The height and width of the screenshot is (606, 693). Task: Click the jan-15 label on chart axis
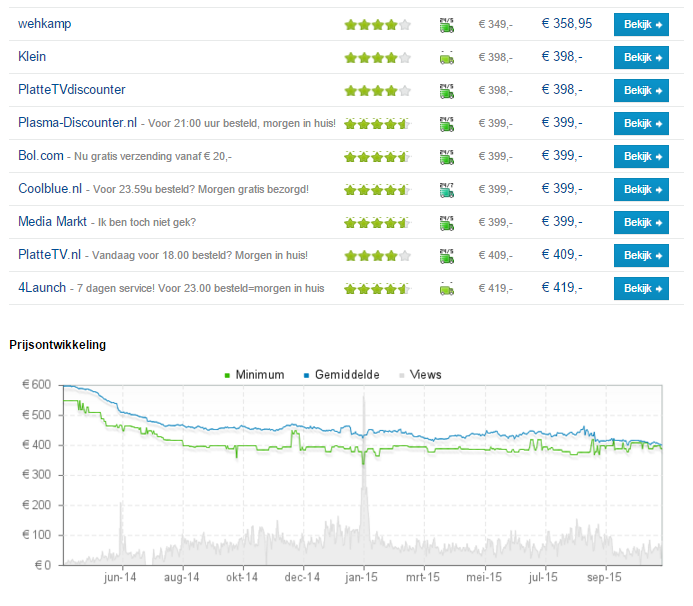pos(362,577)
